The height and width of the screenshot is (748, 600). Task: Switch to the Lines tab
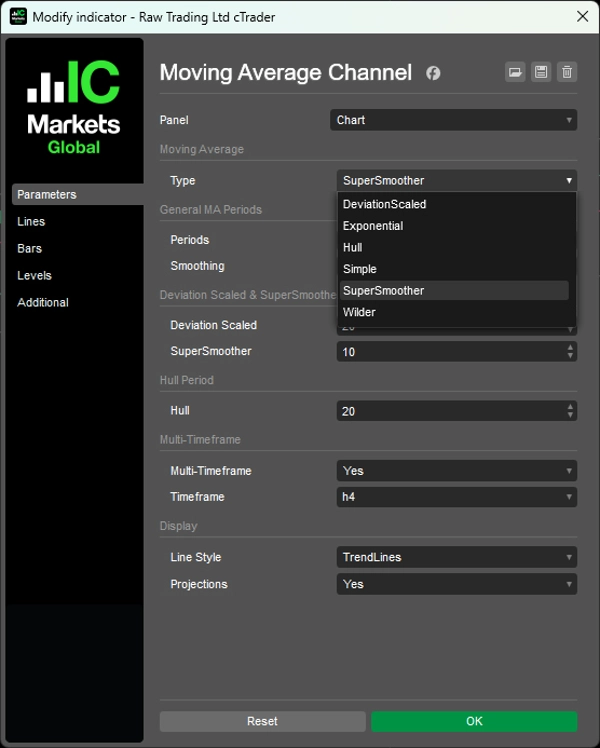(31, 222)
